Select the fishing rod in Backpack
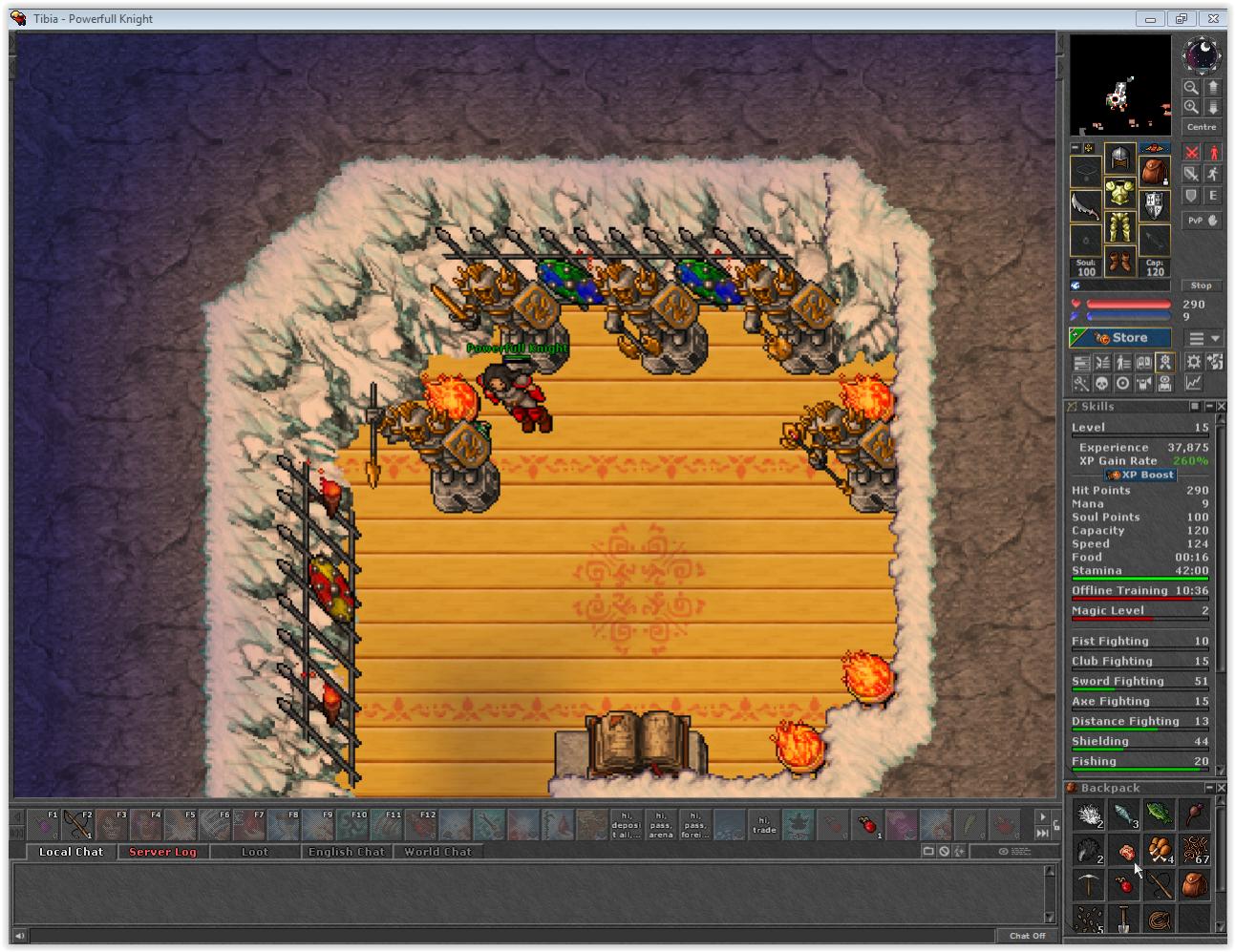 (x=1160, y=884)
